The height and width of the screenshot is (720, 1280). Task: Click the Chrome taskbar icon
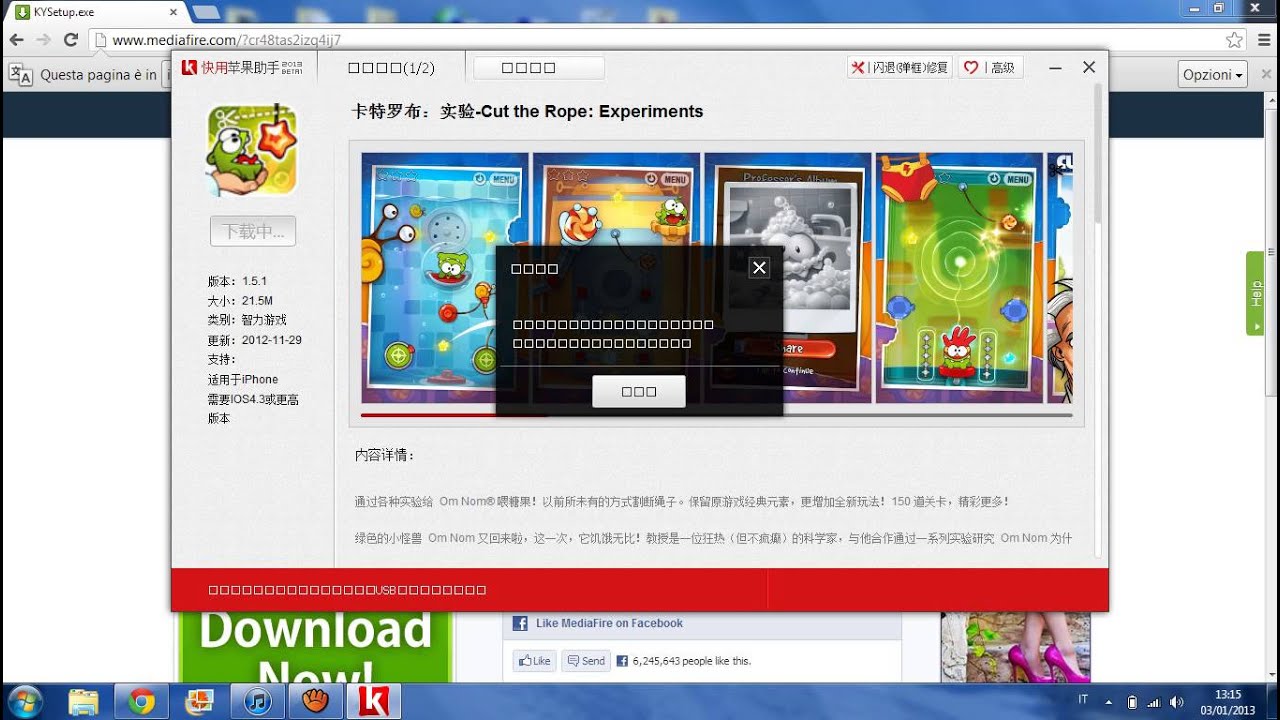pos(141,702)
